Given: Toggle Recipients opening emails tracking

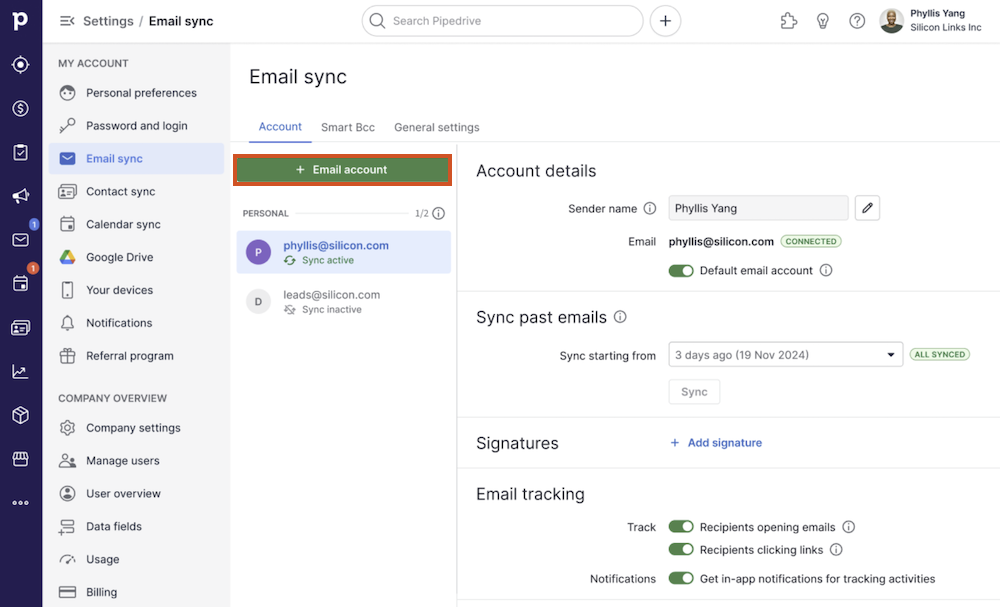Looking at the screenshot, I should pos(681,527).
